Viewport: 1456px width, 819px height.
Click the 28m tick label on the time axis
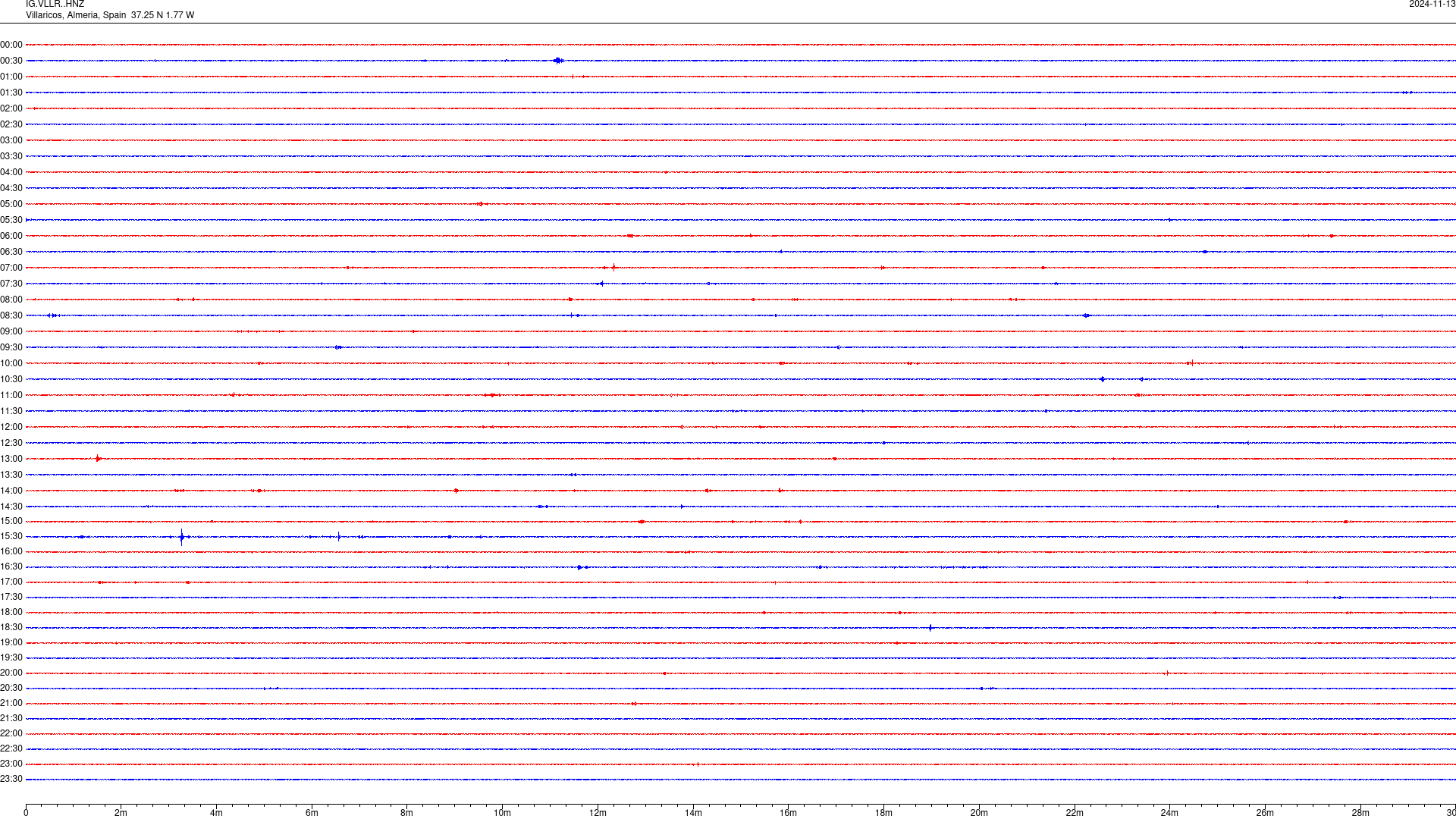(x=1360, y=813)
